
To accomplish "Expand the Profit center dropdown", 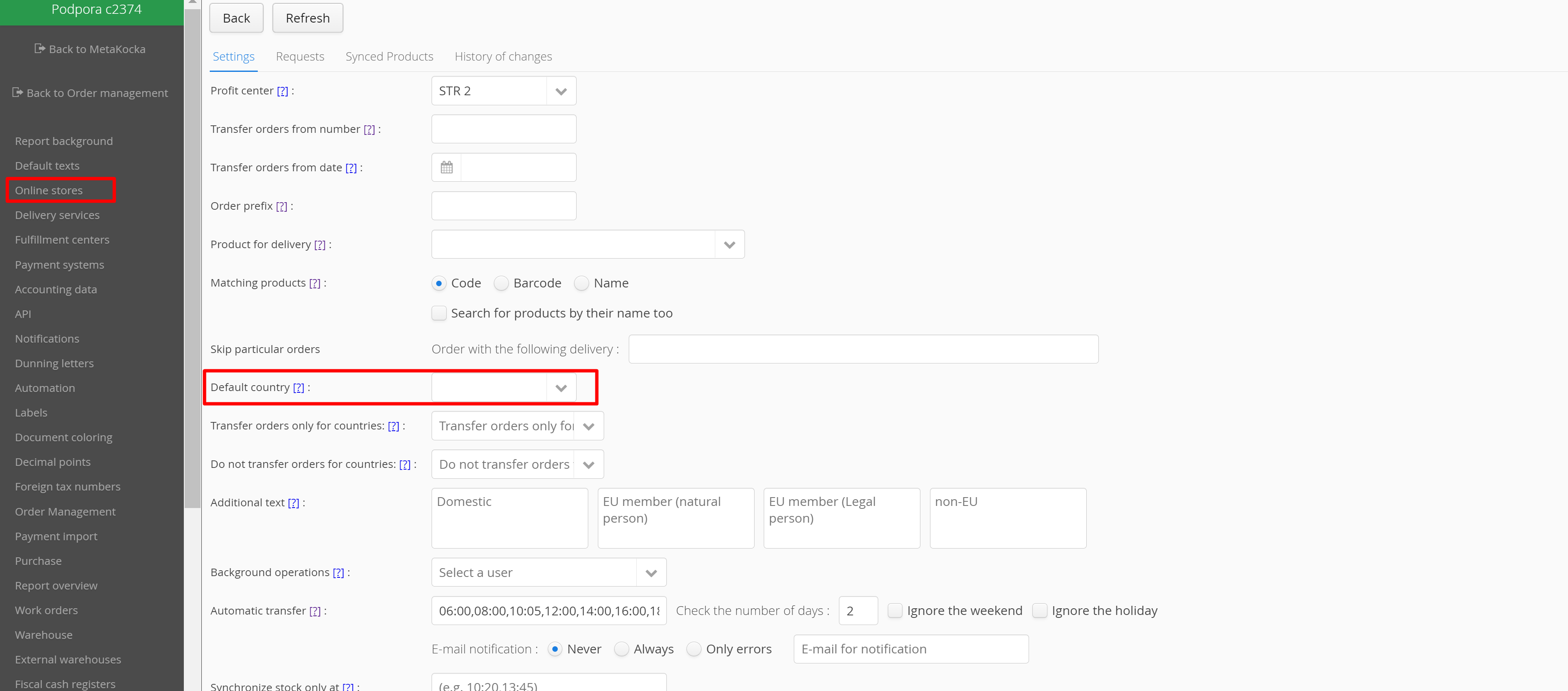I will point(561,91).
